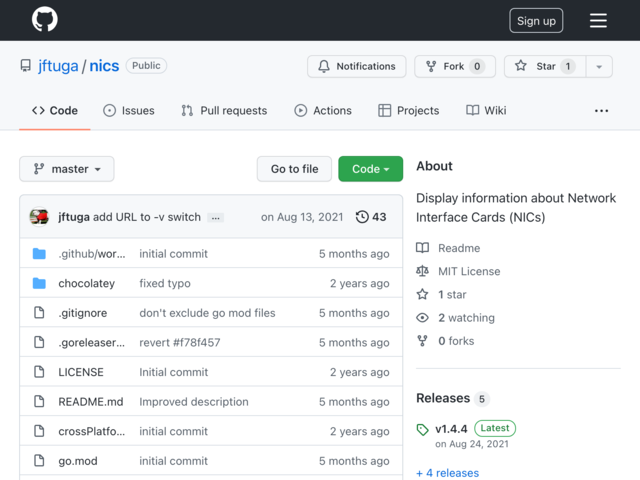Viewport: 640px width, 480px height.
Task: Click the .github/workflows folder icon
Action: point(39,254)
